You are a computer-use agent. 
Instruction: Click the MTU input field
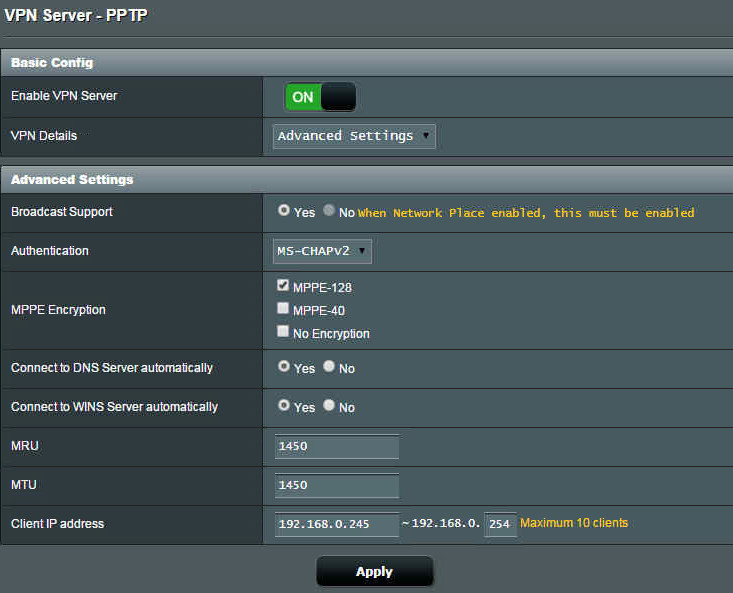pos(337,485)
